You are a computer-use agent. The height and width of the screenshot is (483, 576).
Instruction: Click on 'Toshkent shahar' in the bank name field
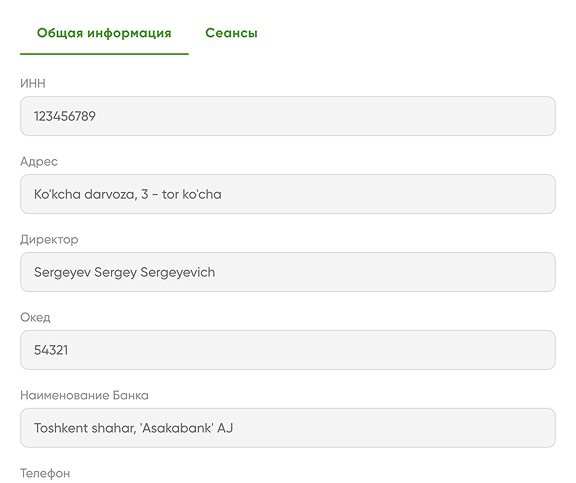pyautogui.click(x=85, y=428)
